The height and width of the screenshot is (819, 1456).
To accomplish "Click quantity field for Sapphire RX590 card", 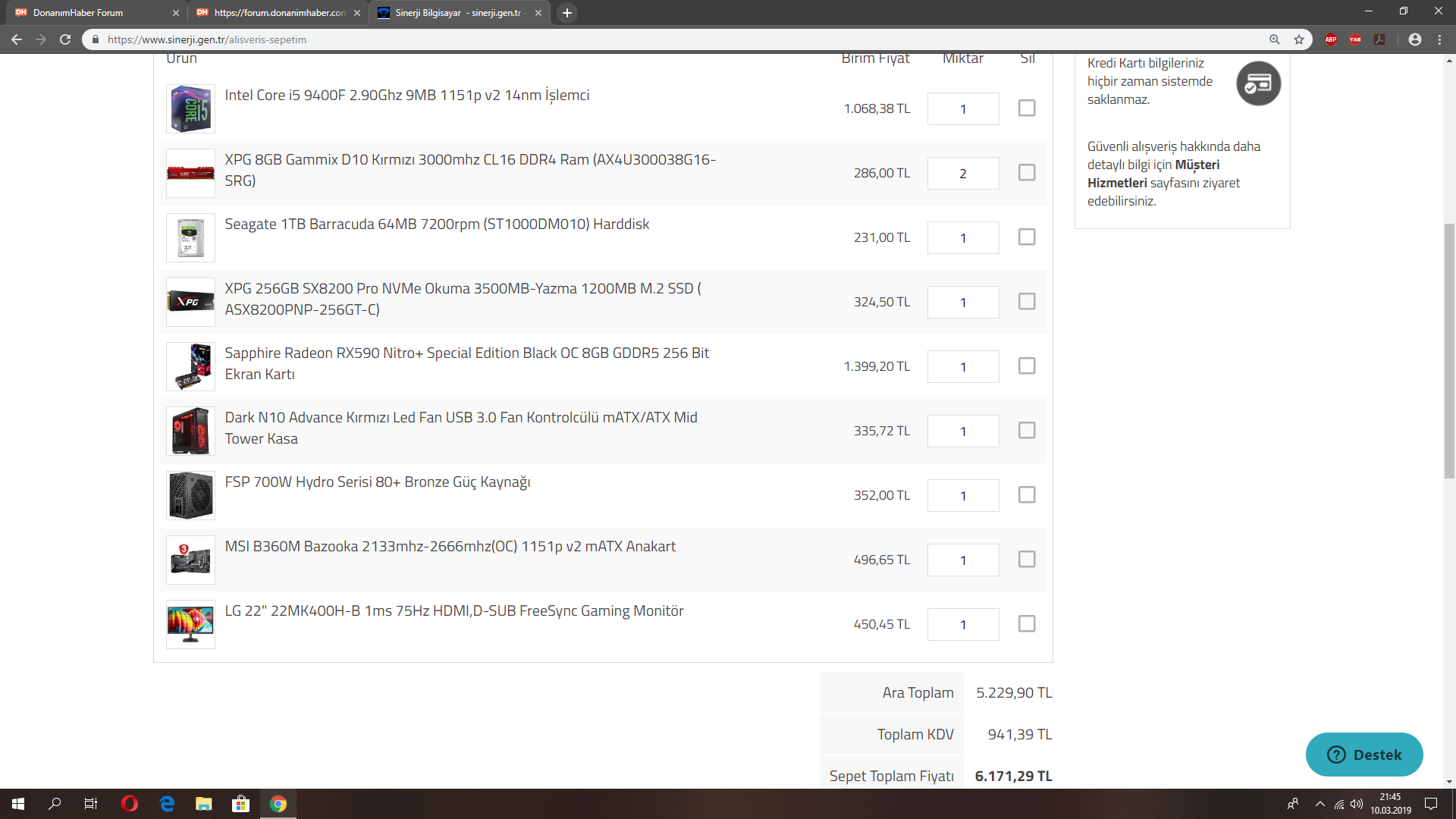I will click(963, 366).
